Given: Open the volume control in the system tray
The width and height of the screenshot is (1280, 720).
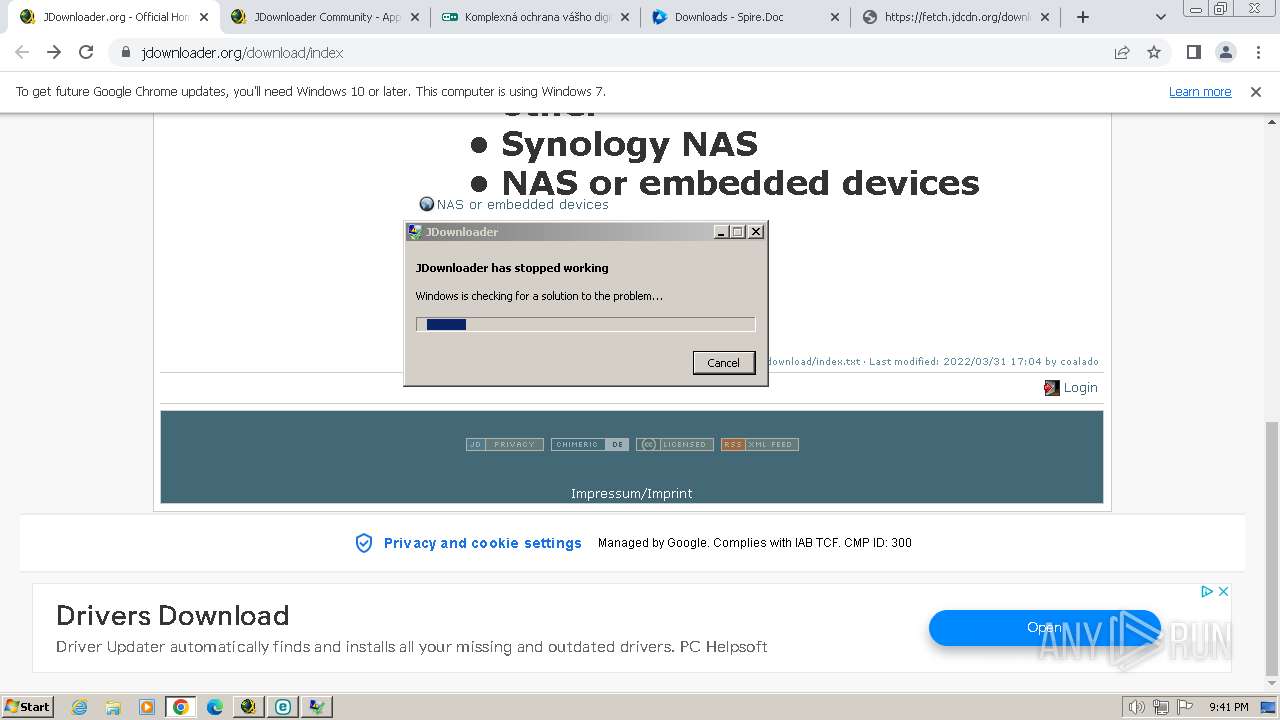Looking at the screenshot, I should (x=1136, y=707).
